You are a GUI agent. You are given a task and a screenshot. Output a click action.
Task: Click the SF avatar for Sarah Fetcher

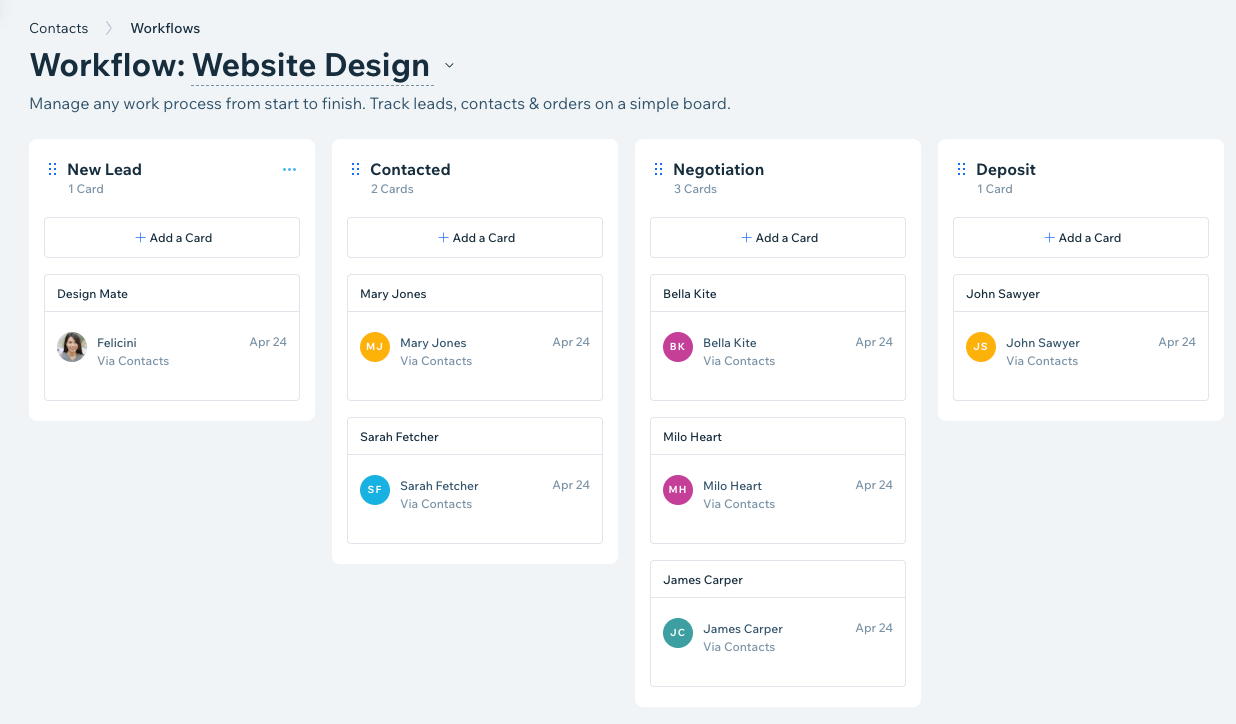tap(375, 490)
